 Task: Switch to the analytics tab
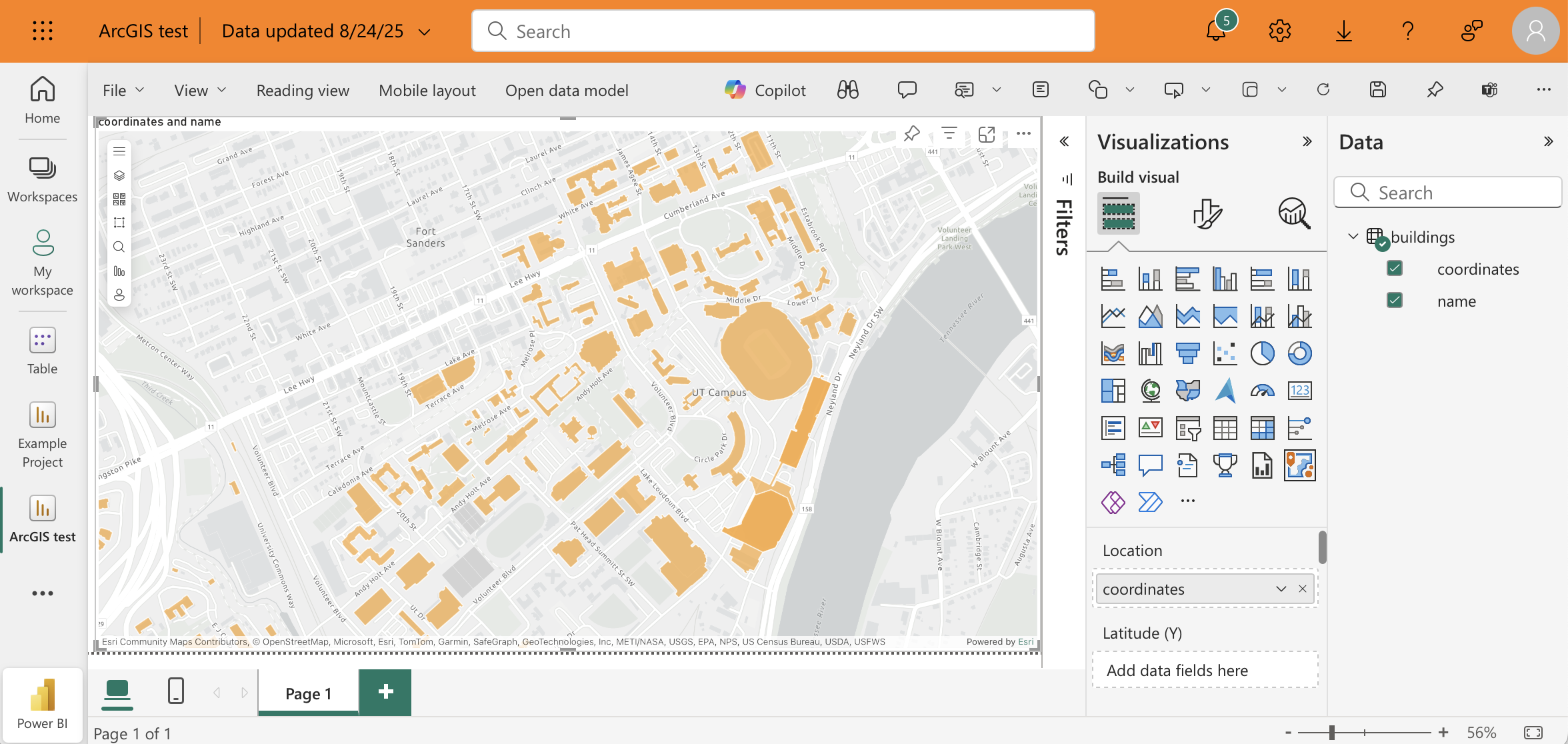tap(1294, 214)
